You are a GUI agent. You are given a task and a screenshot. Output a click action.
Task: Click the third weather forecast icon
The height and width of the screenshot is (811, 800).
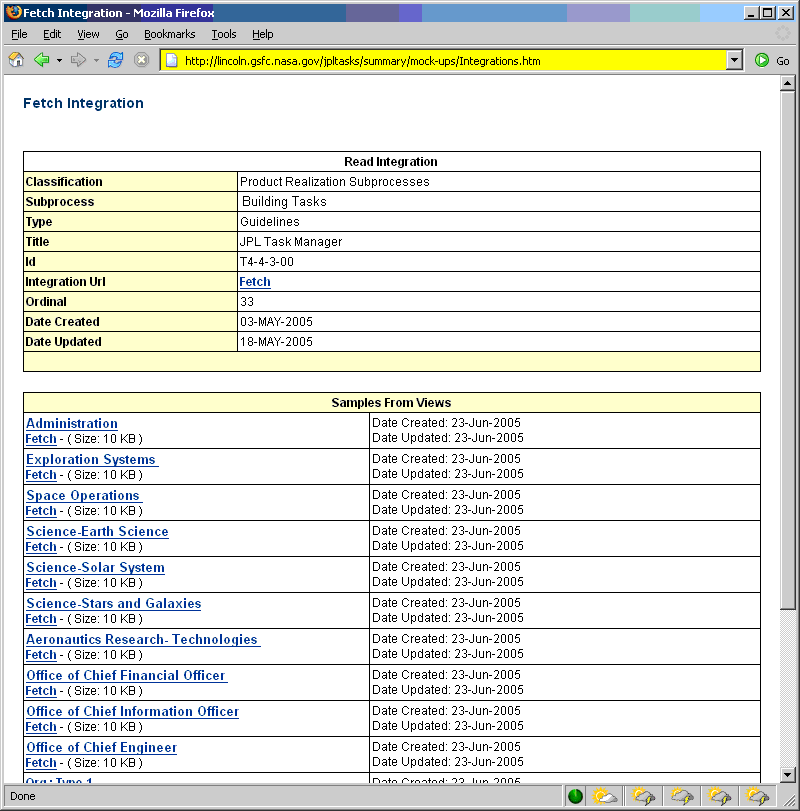point(682,796)
